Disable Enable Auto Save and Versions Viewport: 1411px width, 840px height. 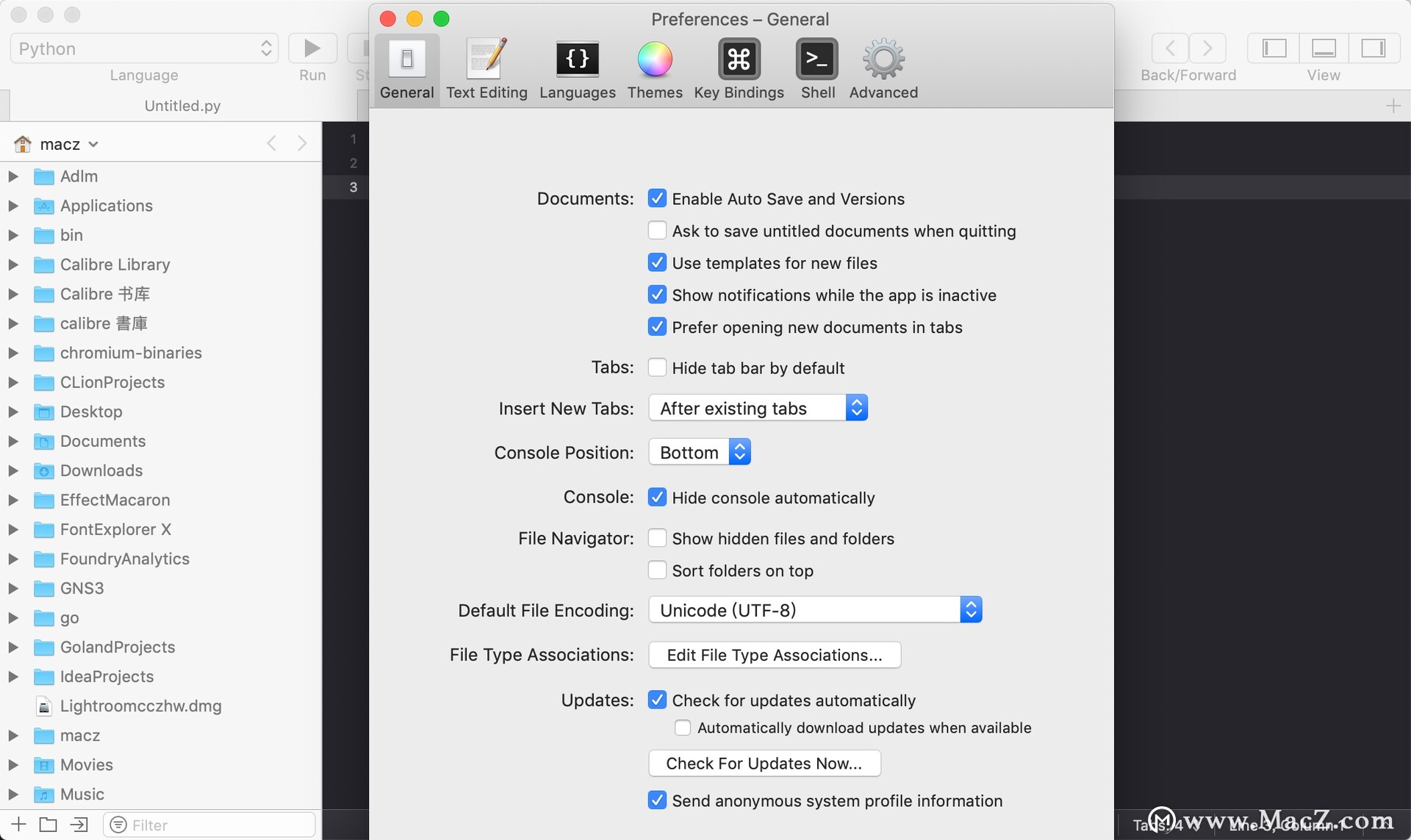point(657,198)
